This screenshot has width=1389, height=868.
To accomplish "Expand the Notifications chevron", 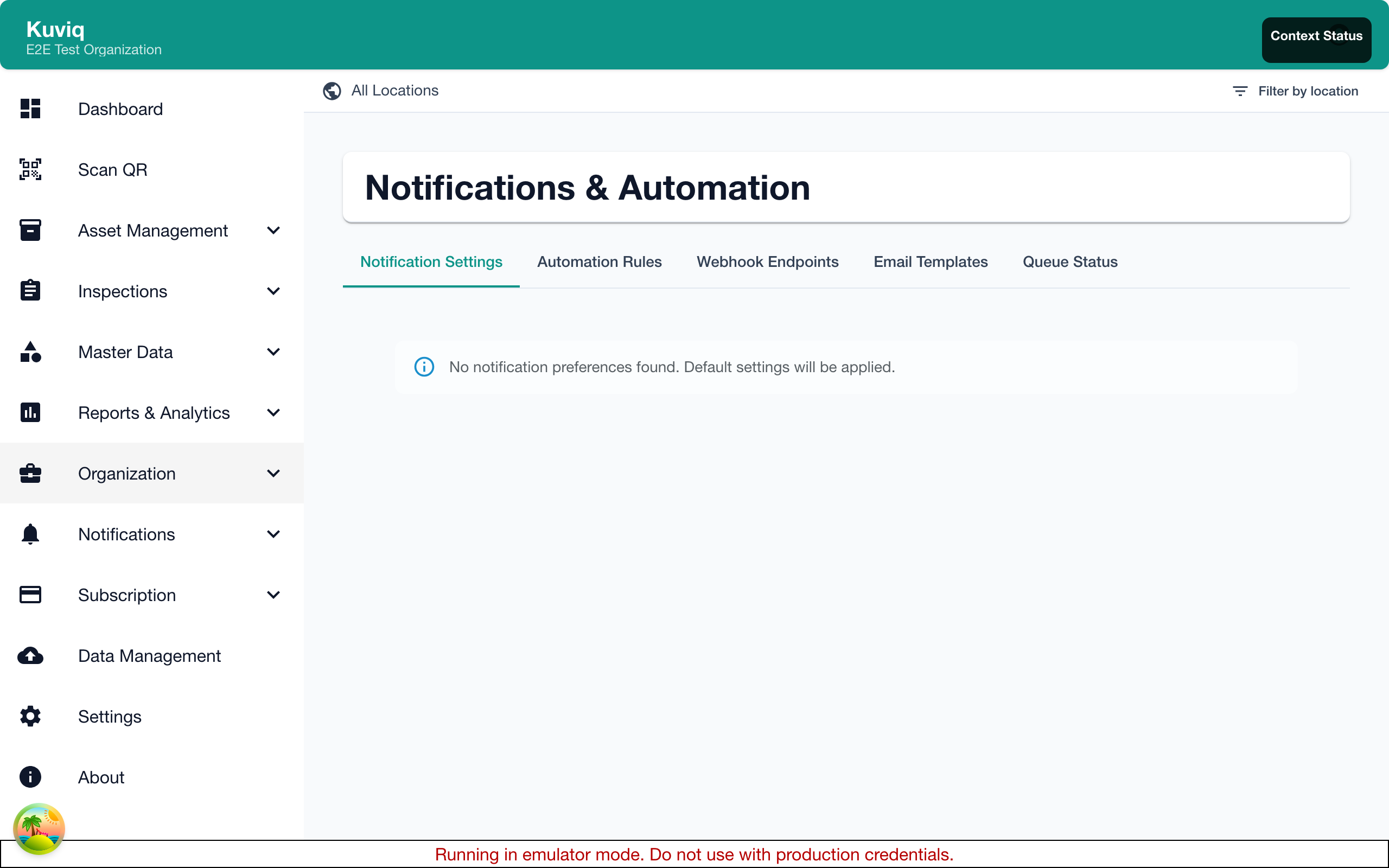I will click(274, 534).
